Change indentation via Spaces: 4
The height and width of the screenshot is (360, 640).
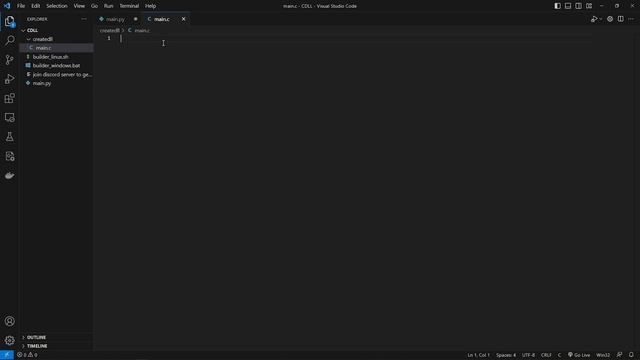point(506,355)
